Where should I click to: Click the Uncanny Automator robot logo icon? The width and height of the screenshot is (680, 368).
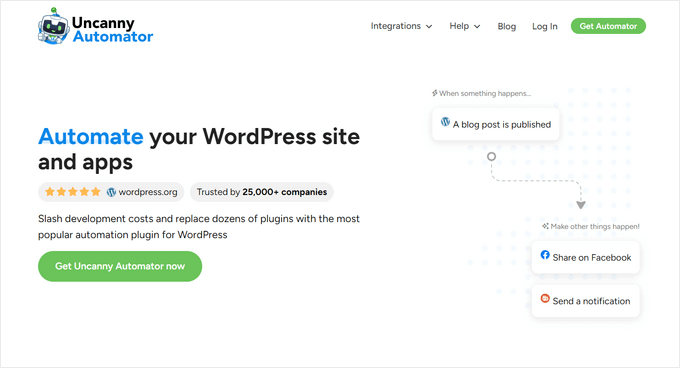click(x=53, y=26)
